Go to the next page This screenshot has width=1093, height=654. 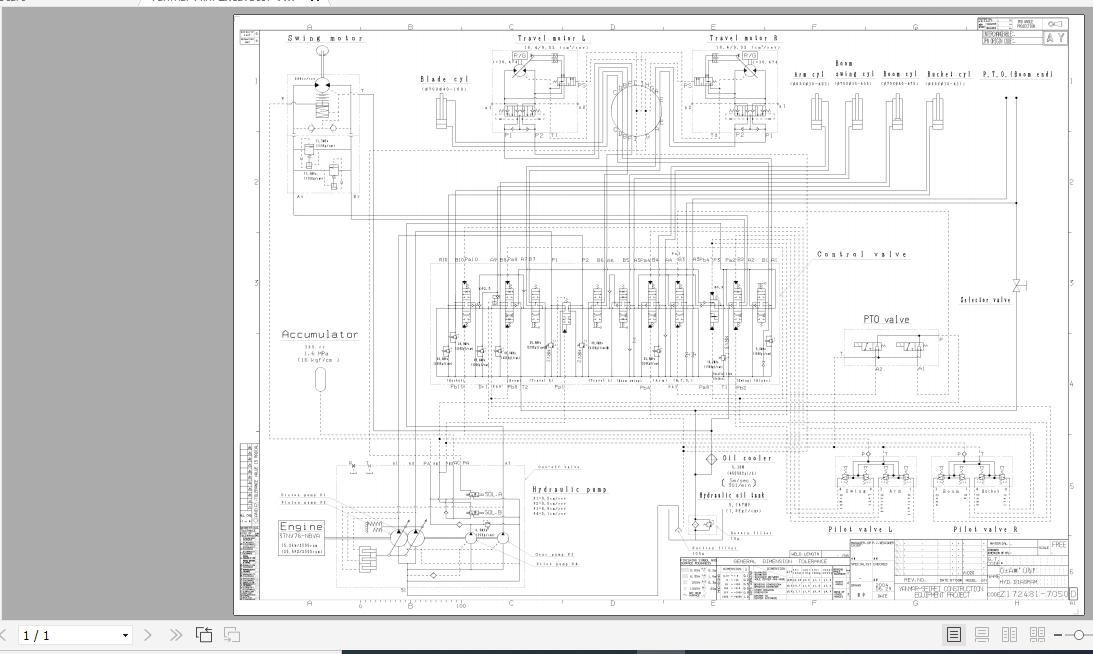[148, 635]
